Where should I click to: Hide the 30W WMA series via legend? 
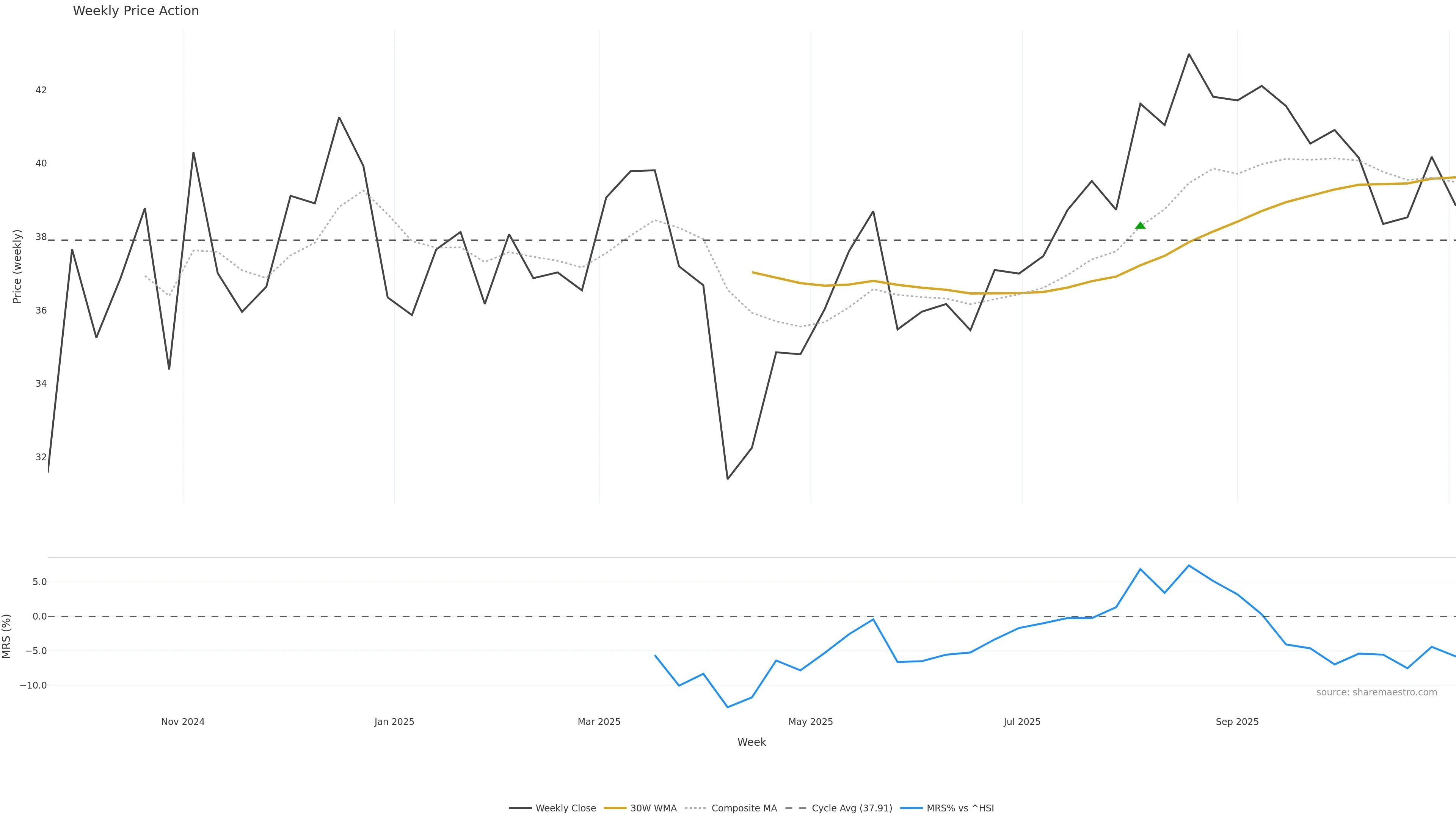(653, 808)
